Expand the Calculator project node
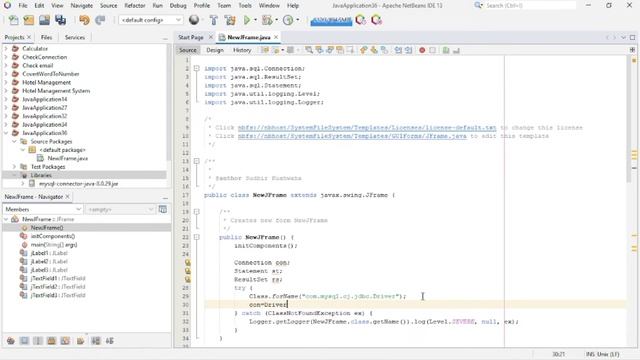Viewport: 640px width, 360px height. pos(6,49)
